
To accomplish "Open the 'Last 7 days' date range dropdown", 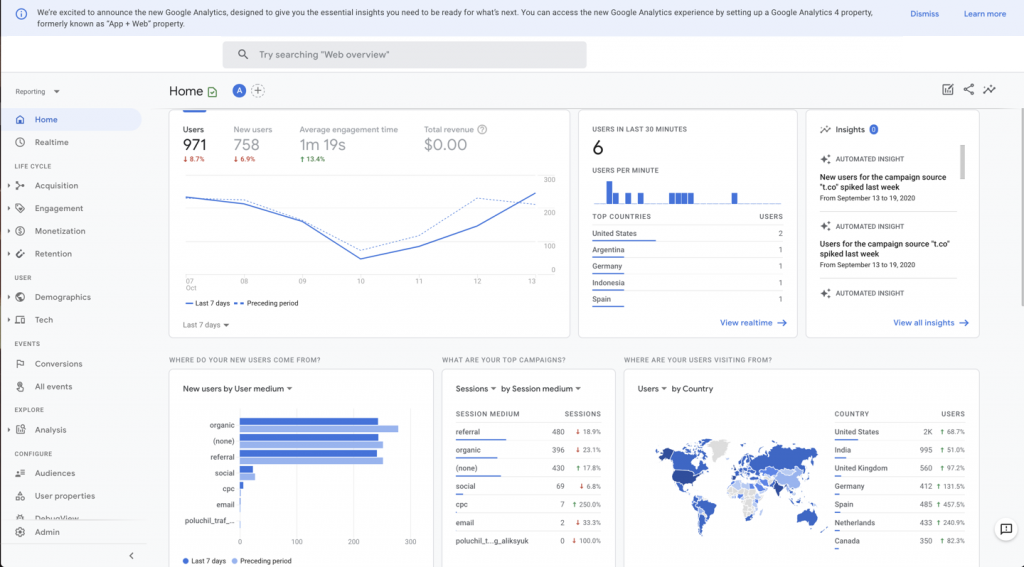I will [206, 325].
